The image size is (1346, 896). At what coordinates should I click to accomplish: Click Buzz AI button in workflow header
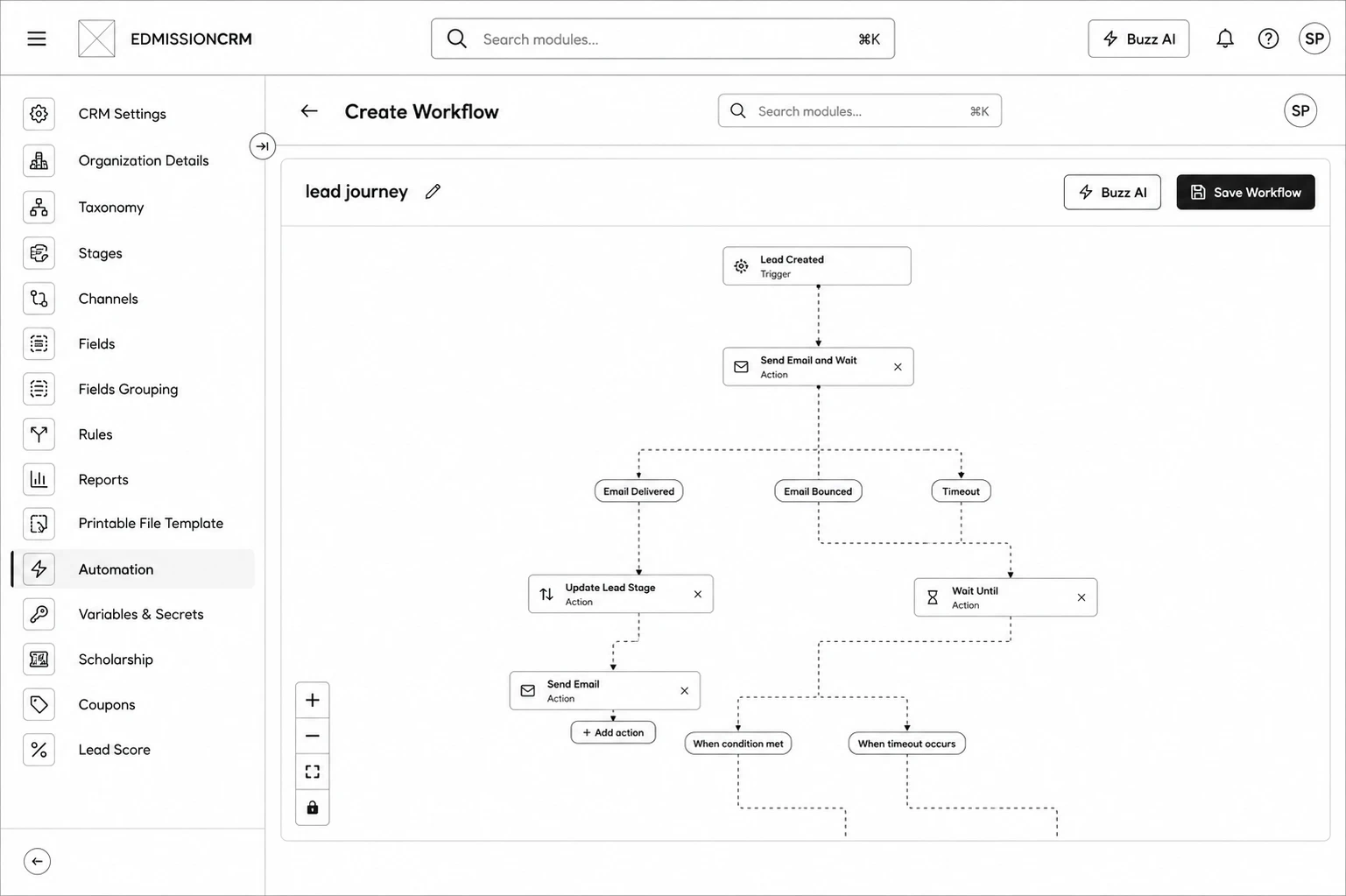[1112, 192]
